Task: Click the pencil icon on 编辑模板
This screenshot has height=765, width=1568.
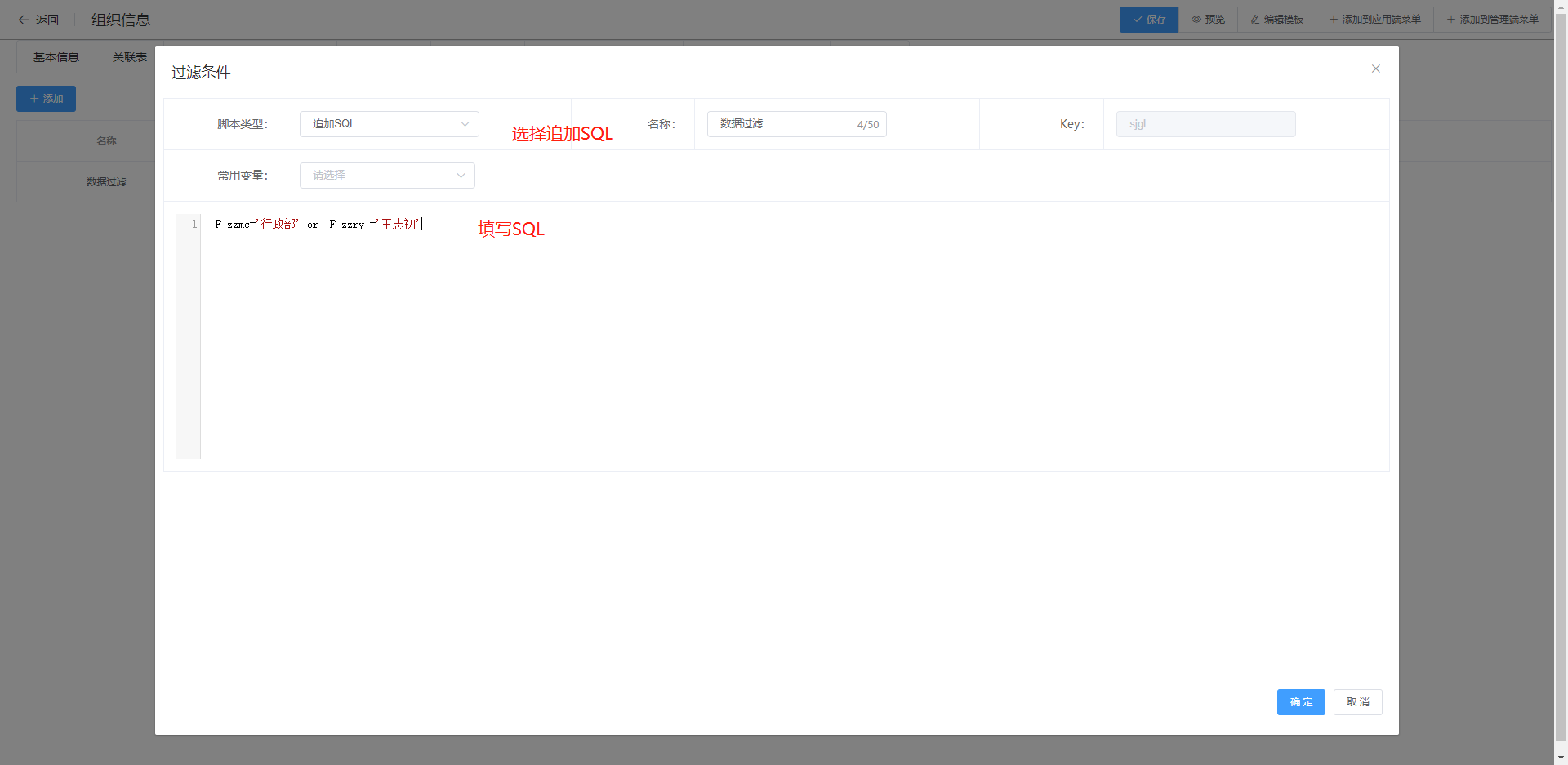Action: 1255,20
